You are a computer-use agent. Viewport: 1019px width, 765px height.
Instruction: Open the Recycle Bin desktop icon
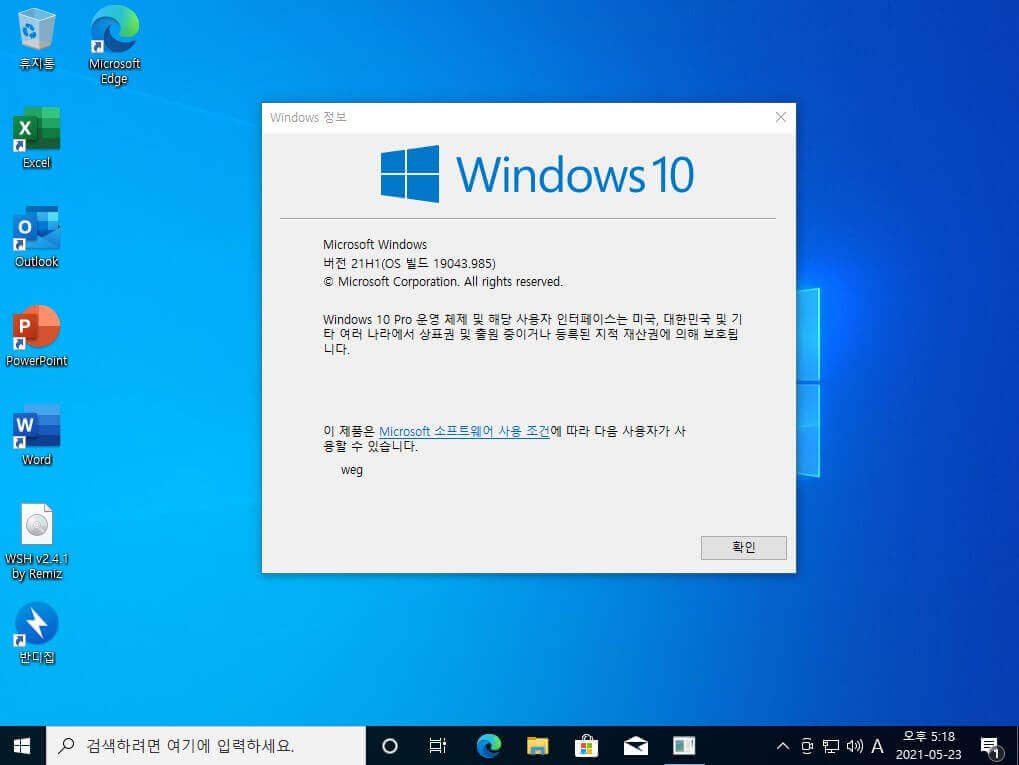[36, 39]
